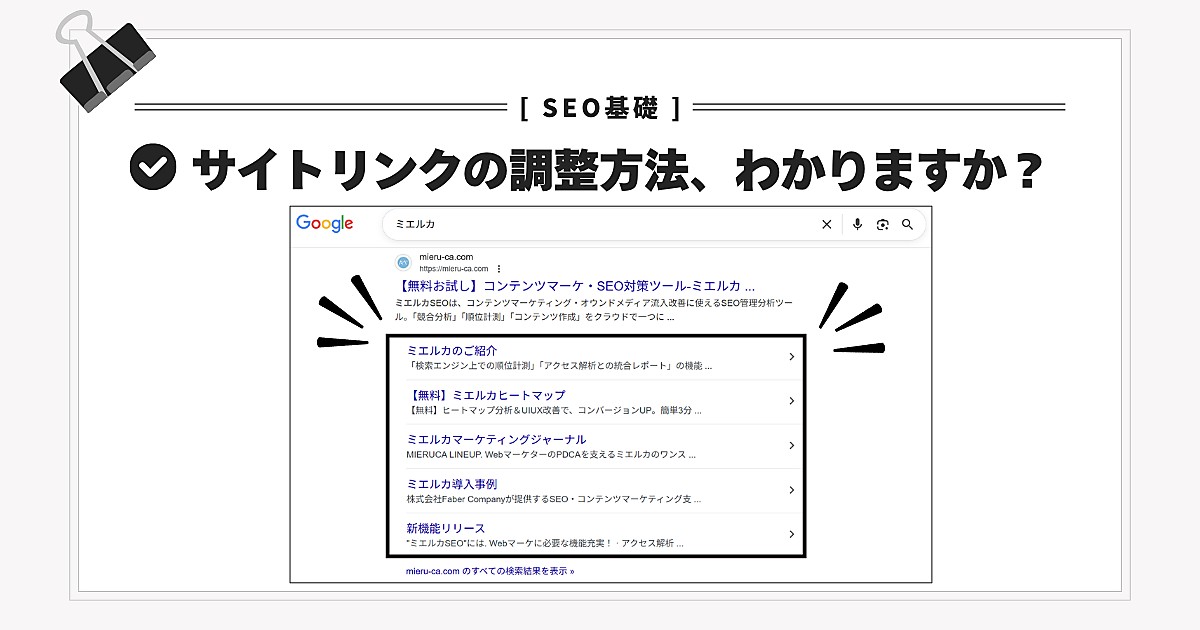Click the snippet starting MIERUCA LINEUP
The height and width of the screenshot is (630, 1200).
pos(551,454)
